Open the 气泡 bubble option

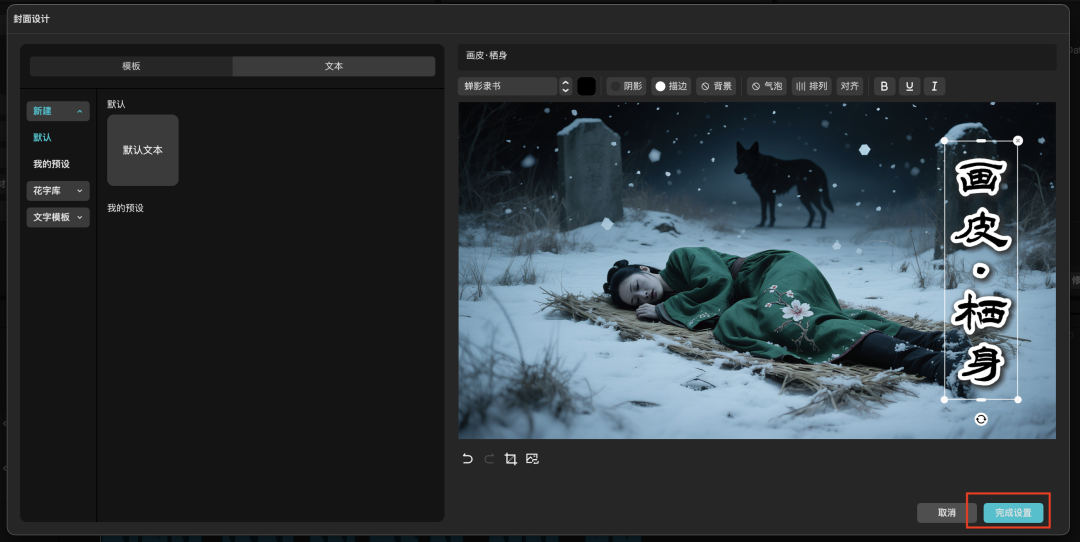click(767, 86)
